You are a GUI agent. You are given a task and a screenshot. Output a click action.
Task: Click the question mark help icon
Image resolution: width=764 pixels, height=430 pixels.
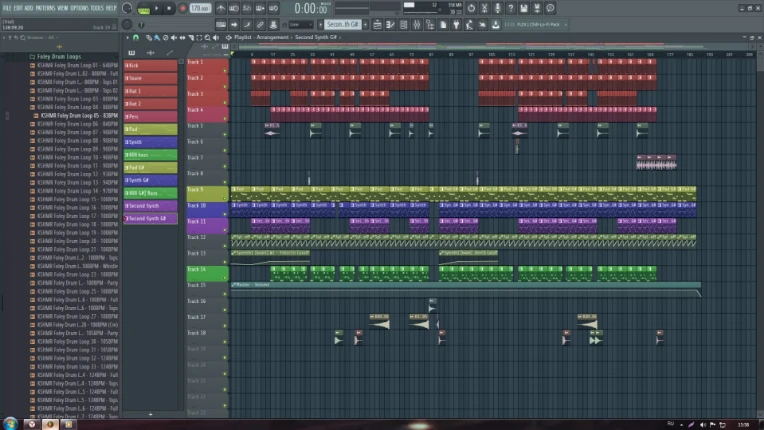point(511,8)
